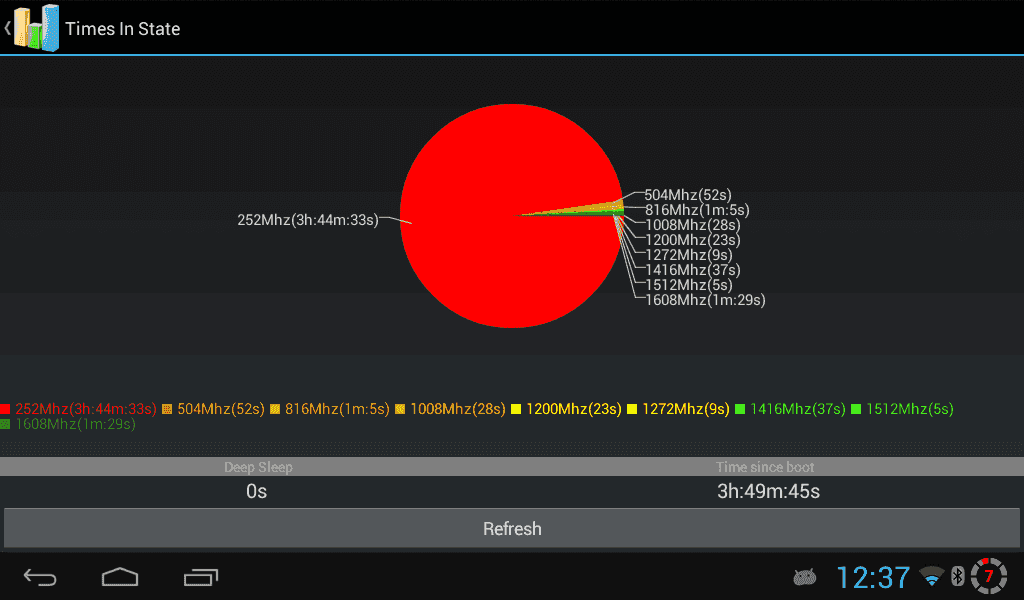The width and height of the screenshot is (1024, 600).
Task: Click the 0s deep sleep value
Action: tap(256, 491)
